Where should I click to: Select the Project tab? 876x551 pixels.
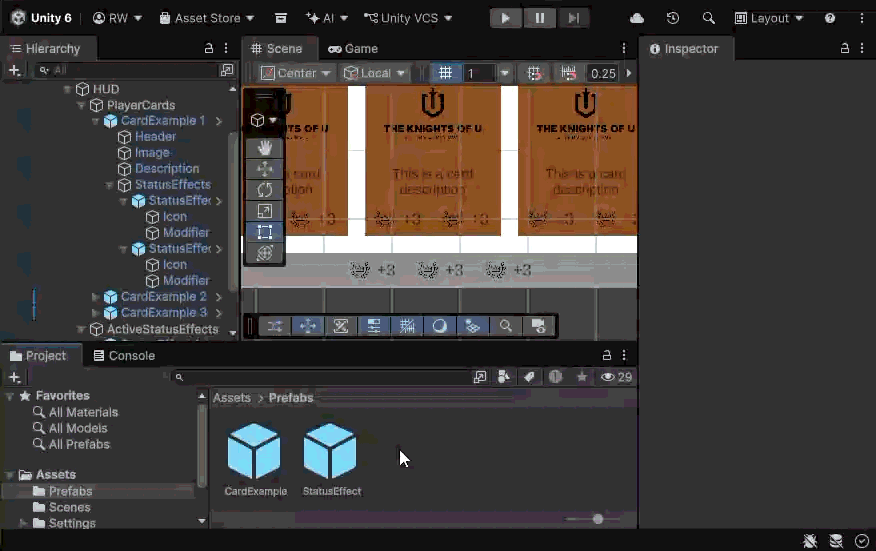pyautogui.click(x=39, y=356)
